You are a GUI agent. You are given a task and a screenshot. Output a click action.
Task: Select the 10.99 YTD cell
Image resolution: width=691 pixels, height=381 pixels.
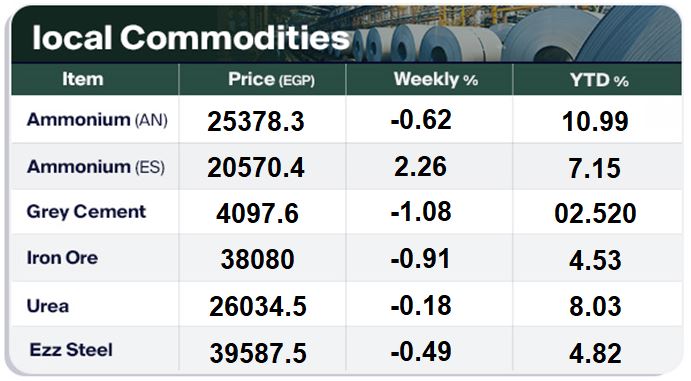[595, 121]
